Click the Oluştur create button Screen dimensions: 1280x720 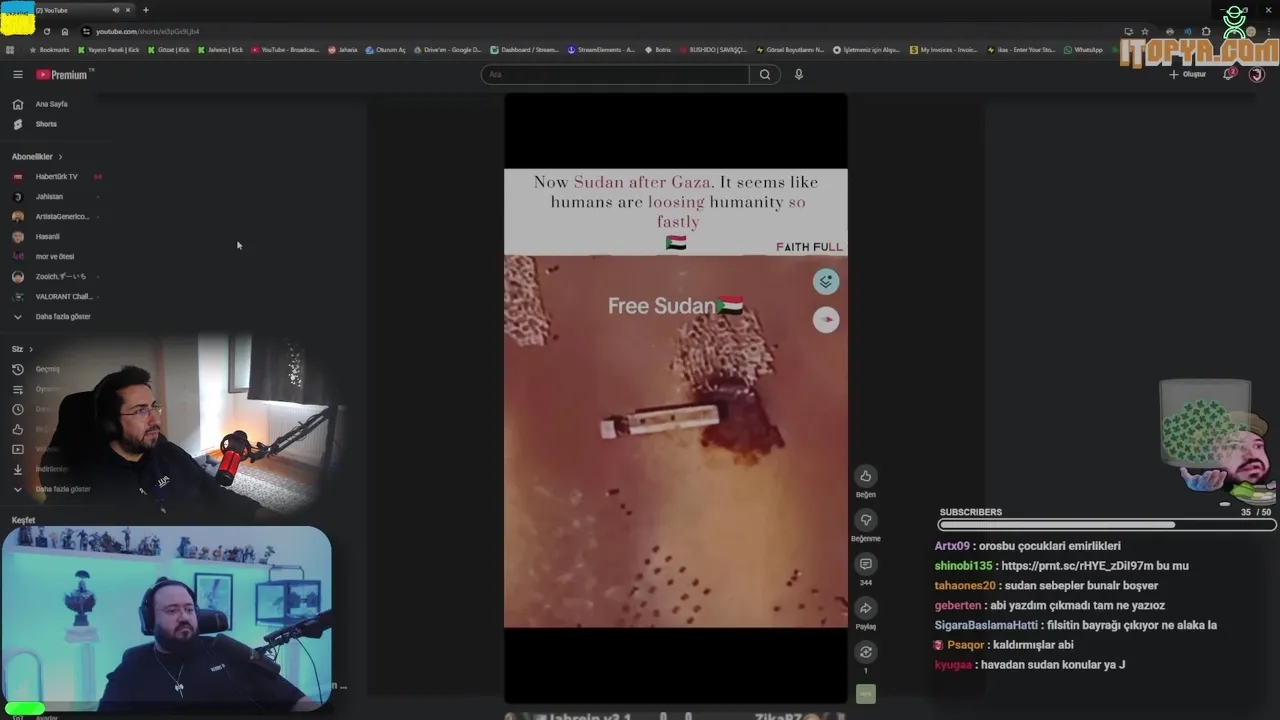pos(1188,74)
